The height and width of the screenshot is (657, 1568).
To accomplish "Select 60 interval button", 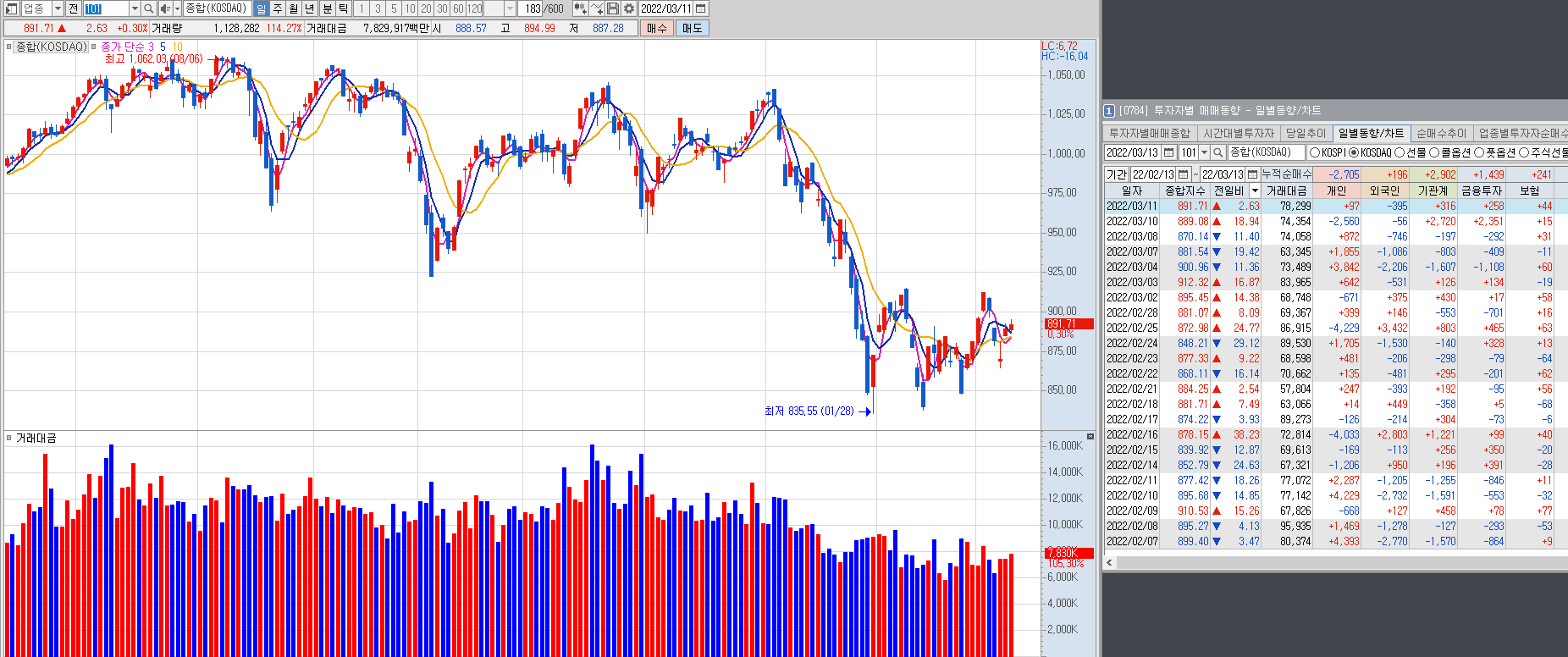I will coord(458,8).
